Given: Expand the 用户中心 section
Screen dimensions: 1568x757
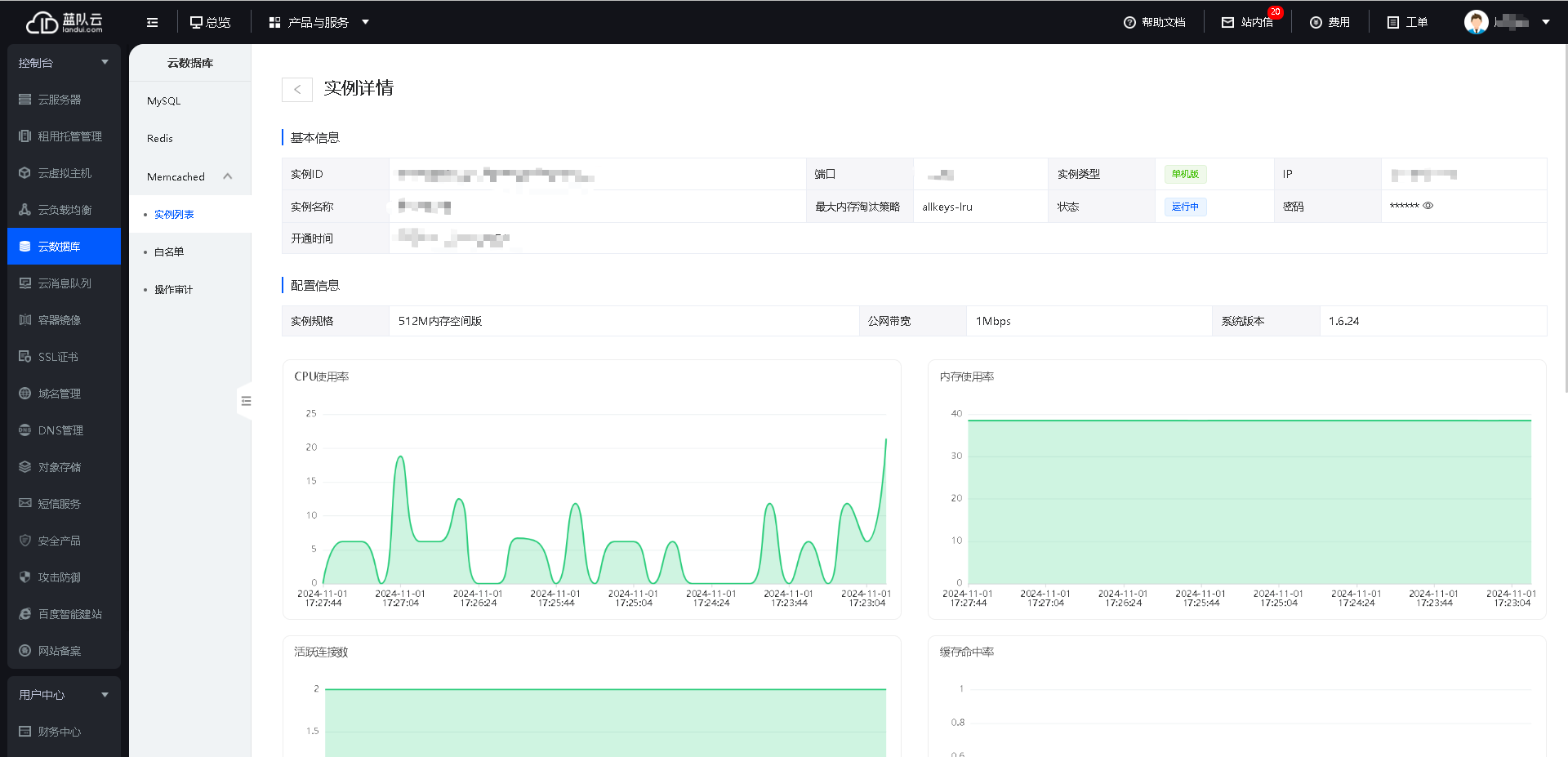Looking at the screenshot, I should (105, 695).
